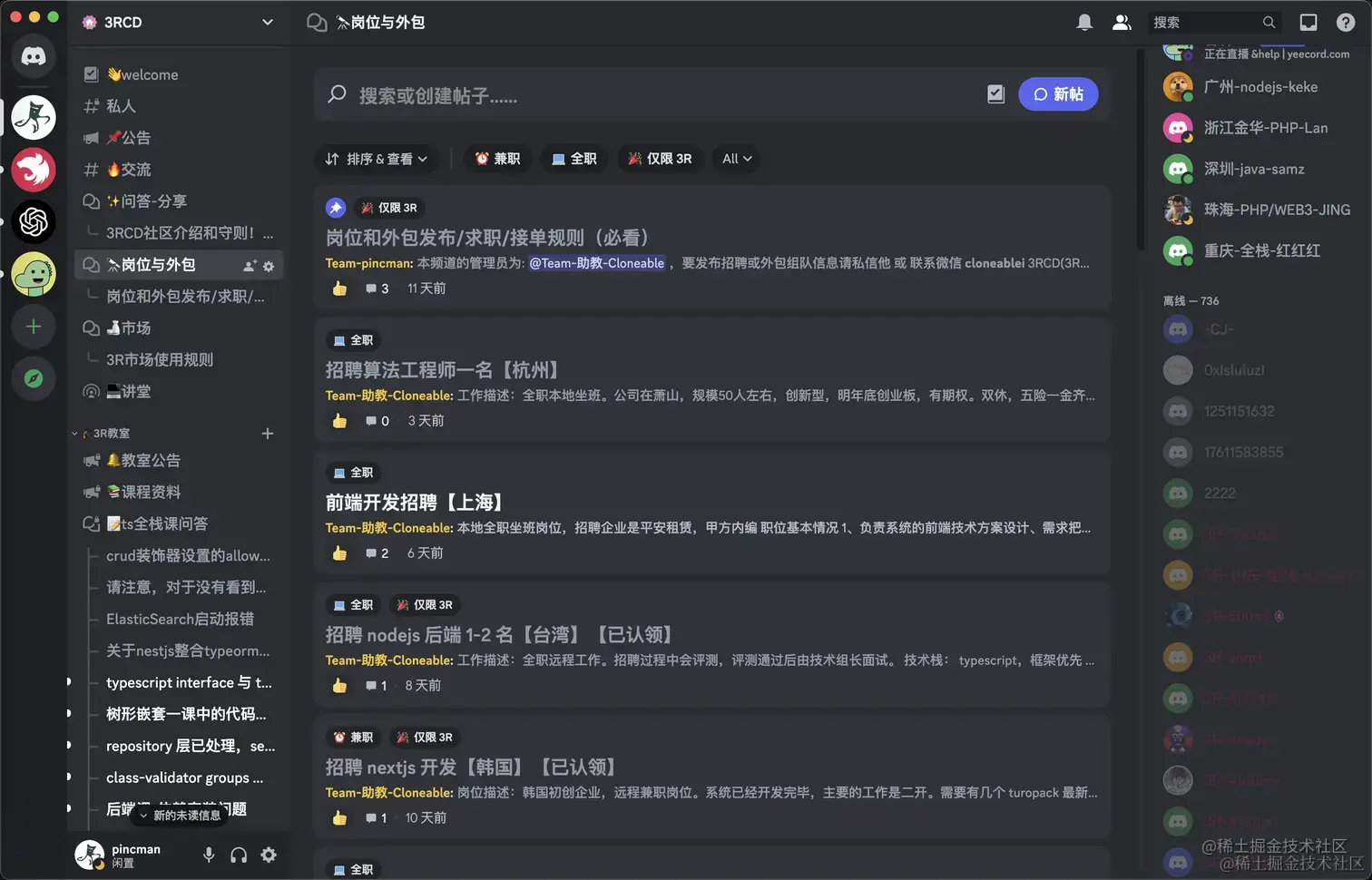Image resolution: width=1372 pixels, height=880 pixels.
Task: Open the 课程资料 channel
Action: (179, 493)
